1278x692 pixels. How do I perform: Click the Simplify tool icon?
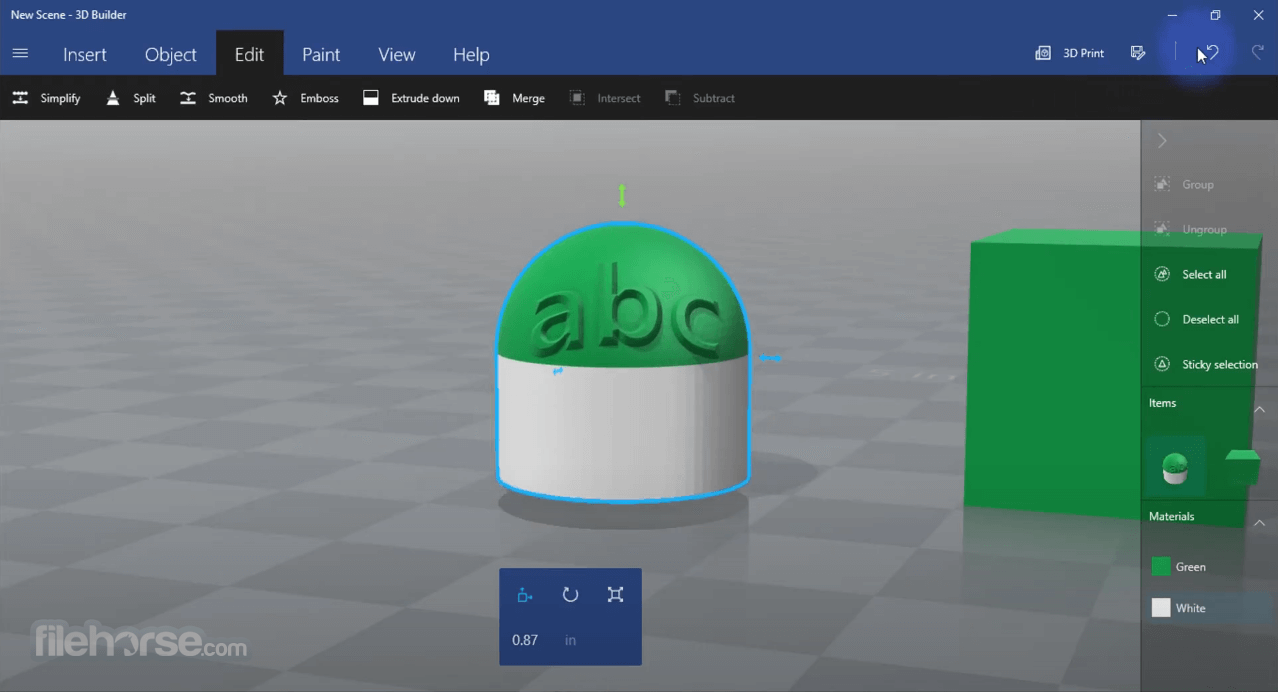click(20, 98)
